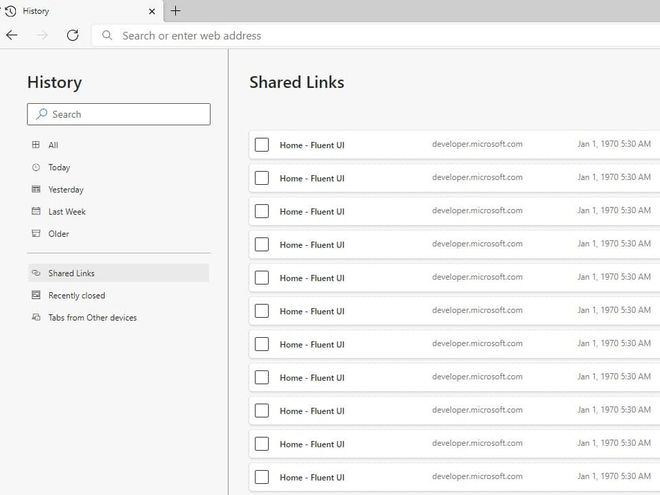Click the calendar icon next to Yesterday

[x=36, y=189]
